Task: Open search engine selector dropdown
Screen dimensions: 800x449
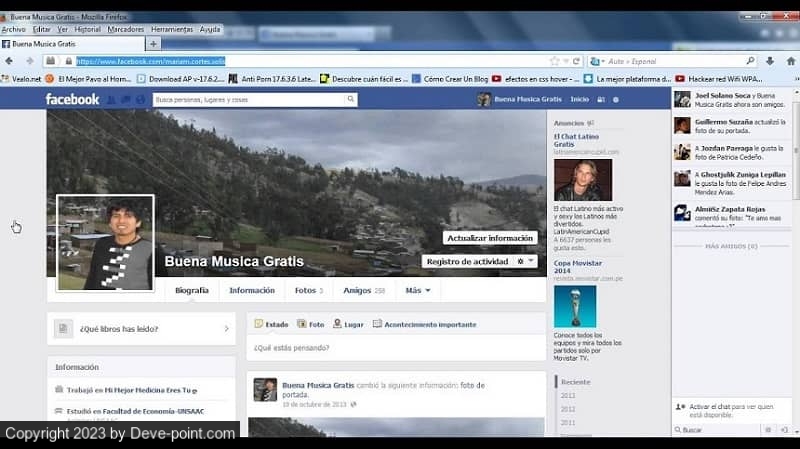Action: tap(596, 61)
